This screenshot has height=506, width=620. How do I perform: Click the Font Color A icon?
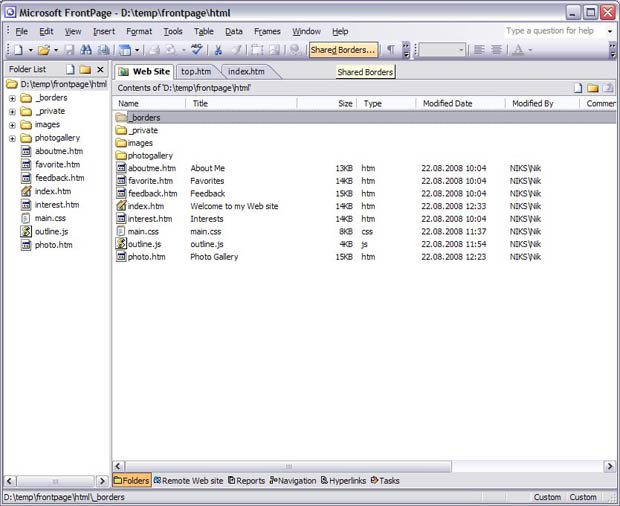click(518, 50)
